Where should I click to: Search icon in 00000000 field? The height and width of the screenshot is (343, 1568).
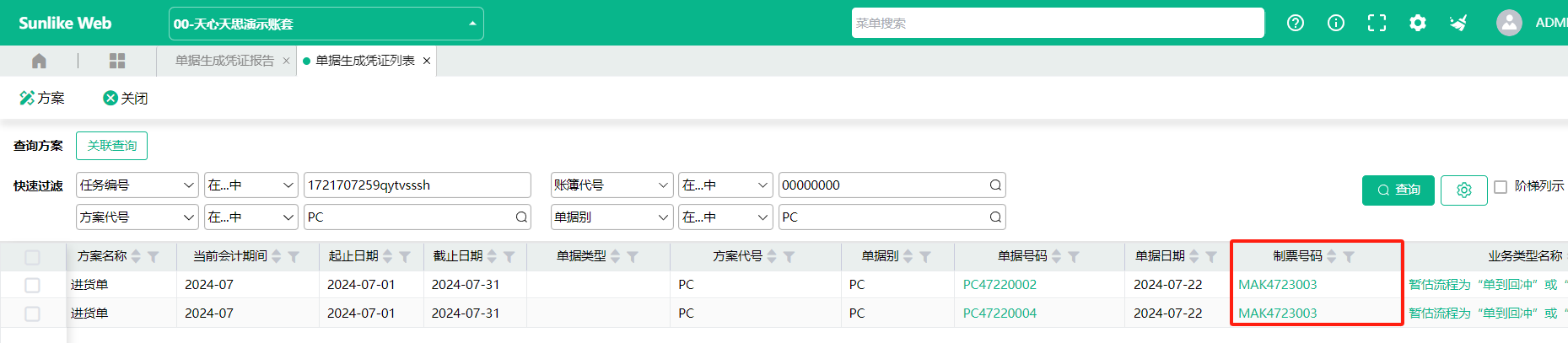995,185
